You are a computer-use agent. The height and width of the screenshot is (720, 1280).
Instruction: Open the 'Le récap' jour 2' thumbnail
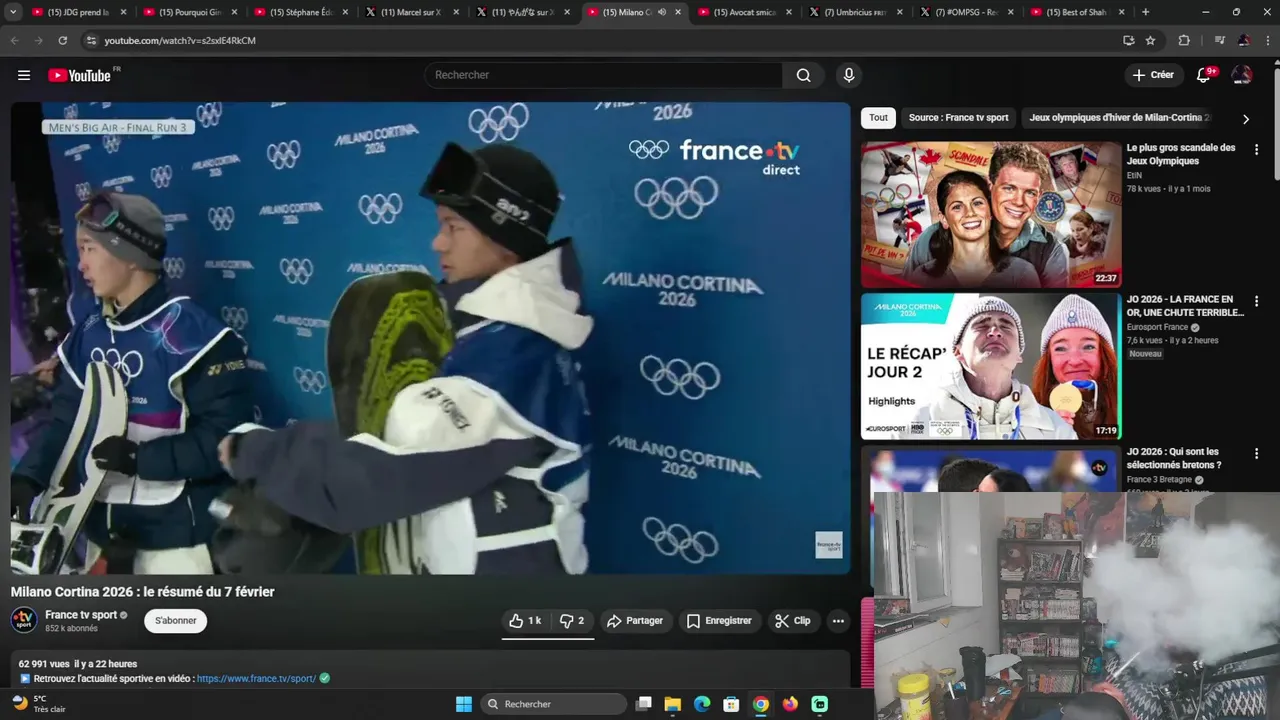click(x=991, y=366)
